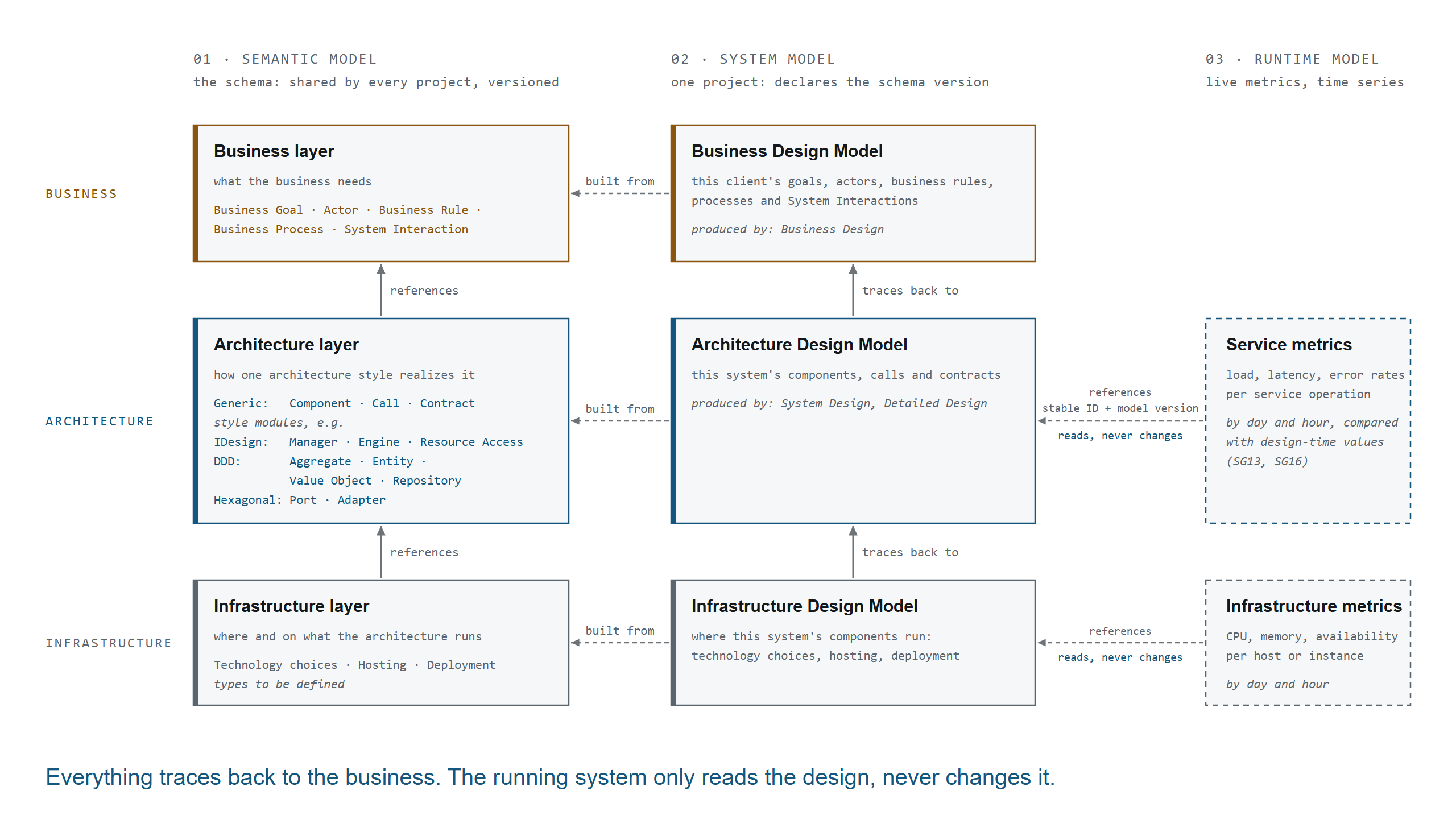Click the 02 · SYSTEM MODEL column header
The width and height of the screenshot is (1456, 819).
click(x=753, y=59)
